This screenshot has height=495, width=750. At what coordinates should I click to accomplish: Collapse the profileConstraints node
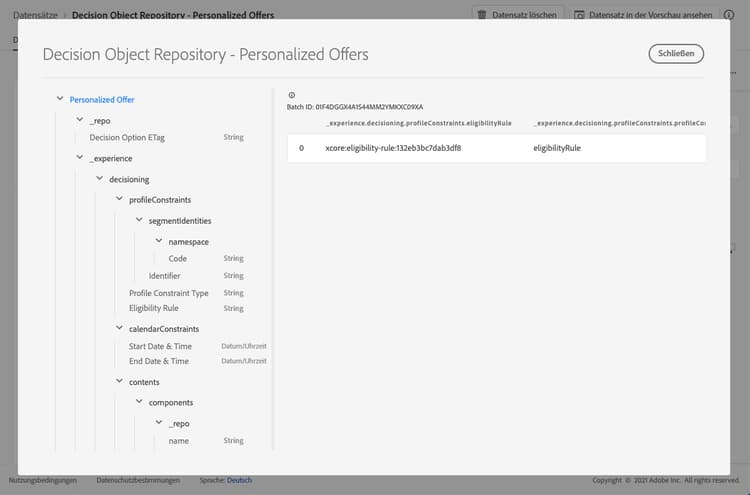pos(120,199)
